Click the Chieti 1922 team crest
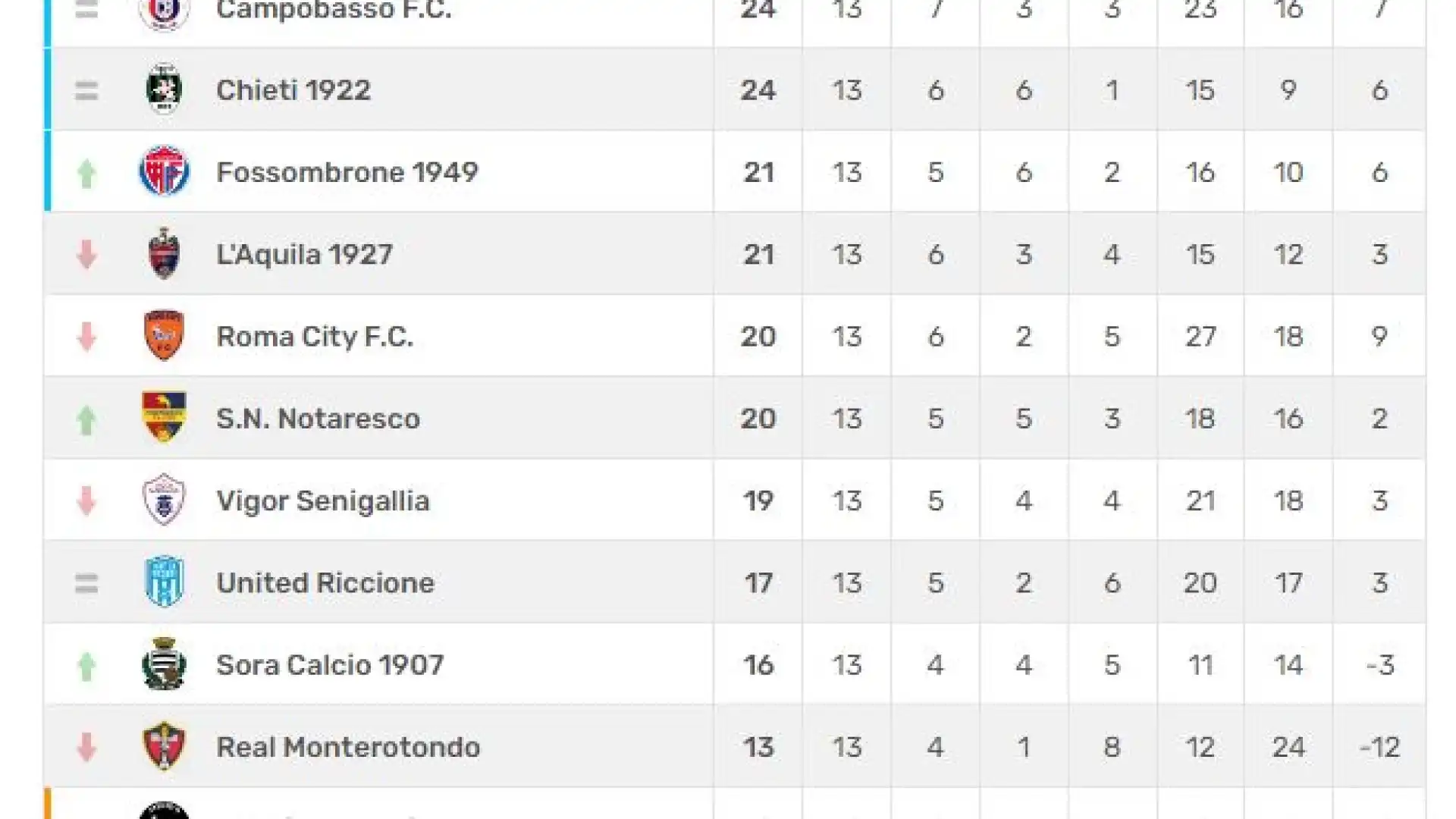This screenshot has width=1456, height=819. (x=164, y=89)
